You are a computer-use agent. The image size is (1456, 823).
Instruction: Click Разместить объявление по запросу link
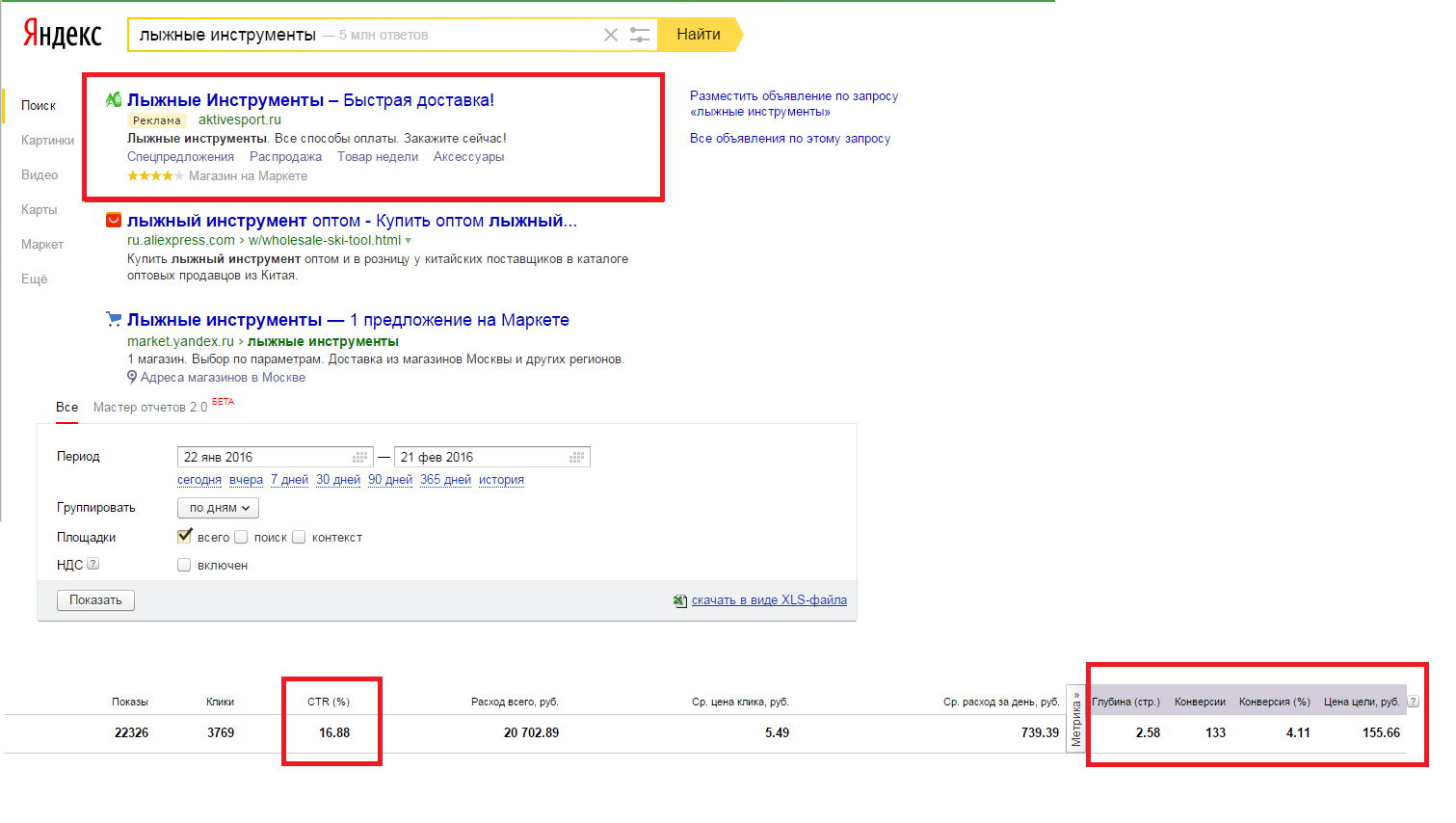click(x=794, y=103)
